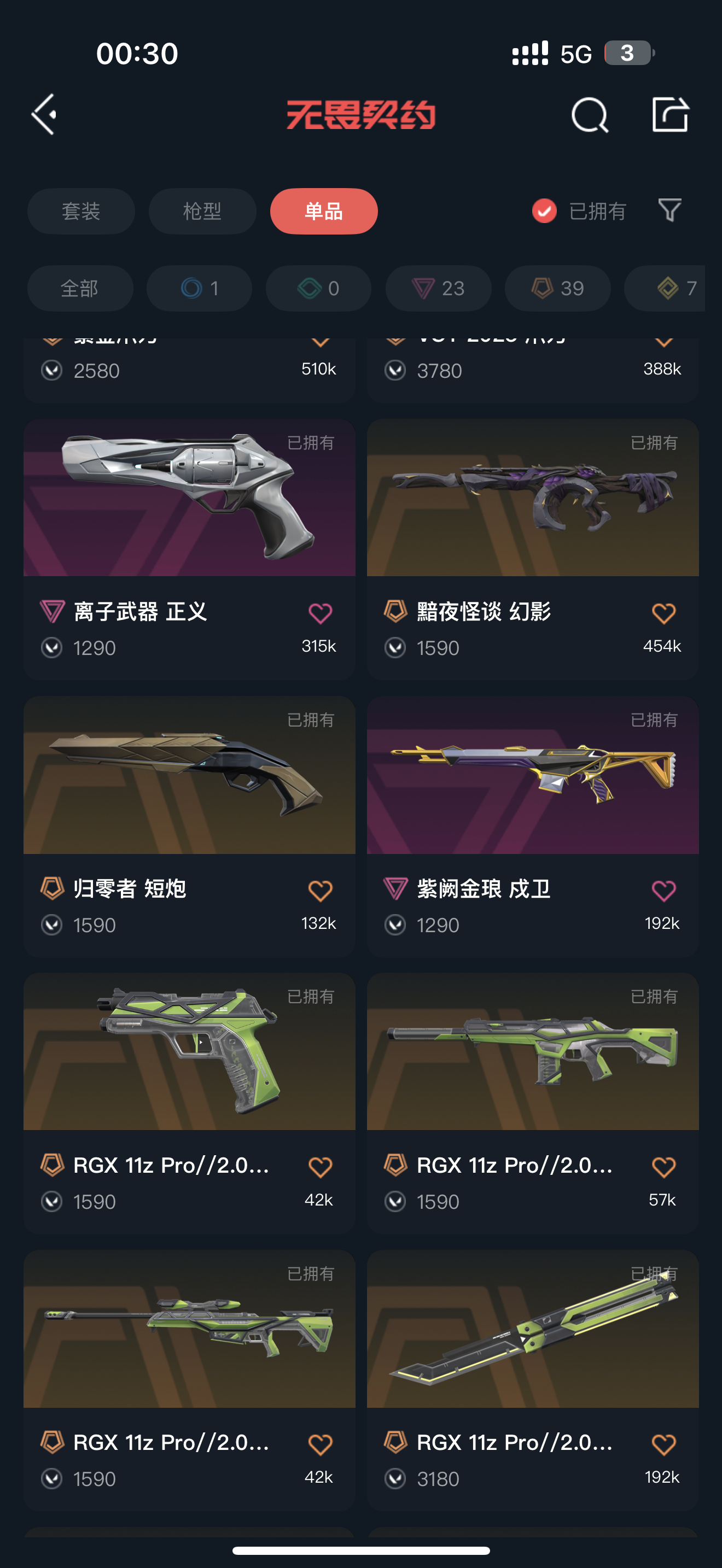Toggle the 已拥有 owned checkbox
This screenshot has width=722, height=1568.
[544, 211]
